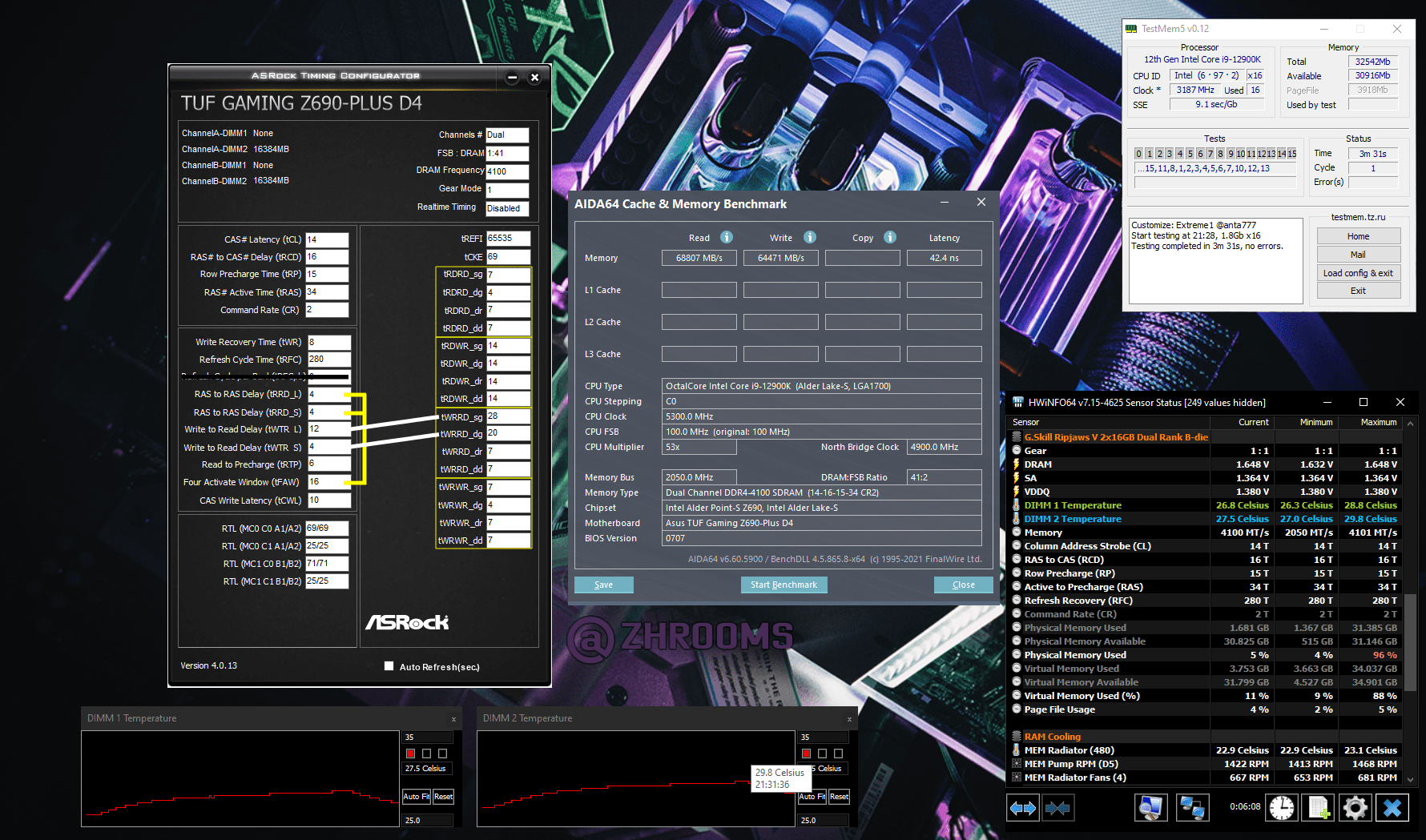Start HWiNFO logging with sheet-plus icon

pyautogui.click(x=1318, y=808)
